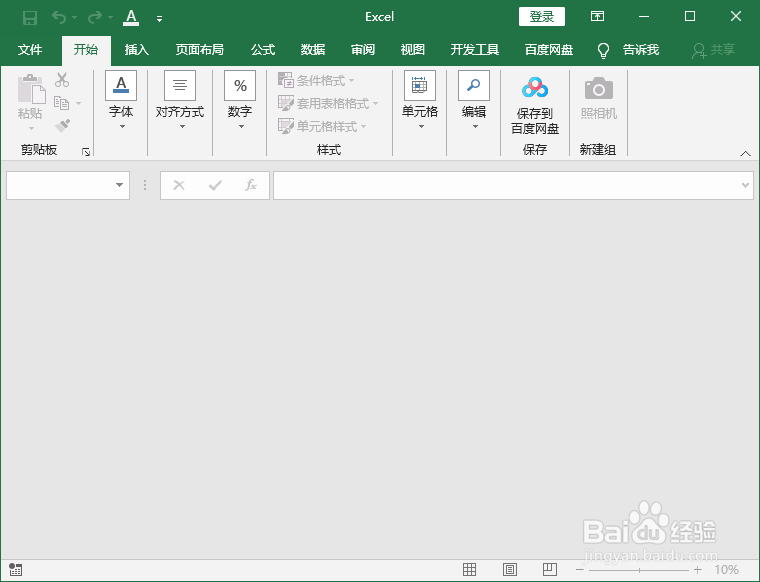The image size is (760, 582).
Task: Collapse the ribbon with the chevron
Action: [745, 154]
